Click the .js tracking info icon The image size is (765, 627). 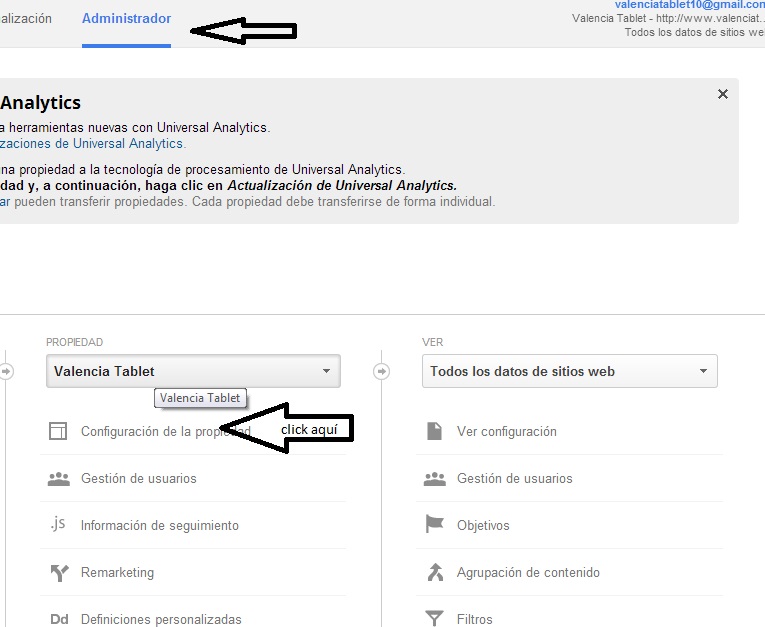58,524
